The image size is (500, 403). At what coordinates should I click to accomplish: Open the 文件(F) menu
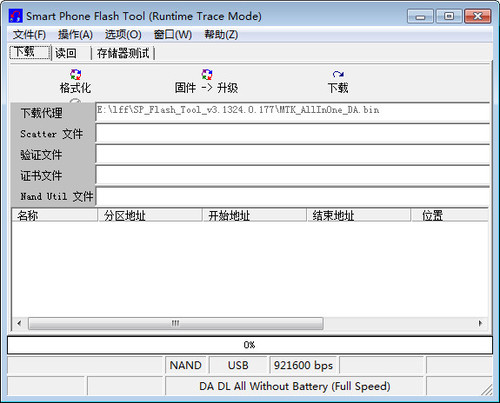(29, 34)
